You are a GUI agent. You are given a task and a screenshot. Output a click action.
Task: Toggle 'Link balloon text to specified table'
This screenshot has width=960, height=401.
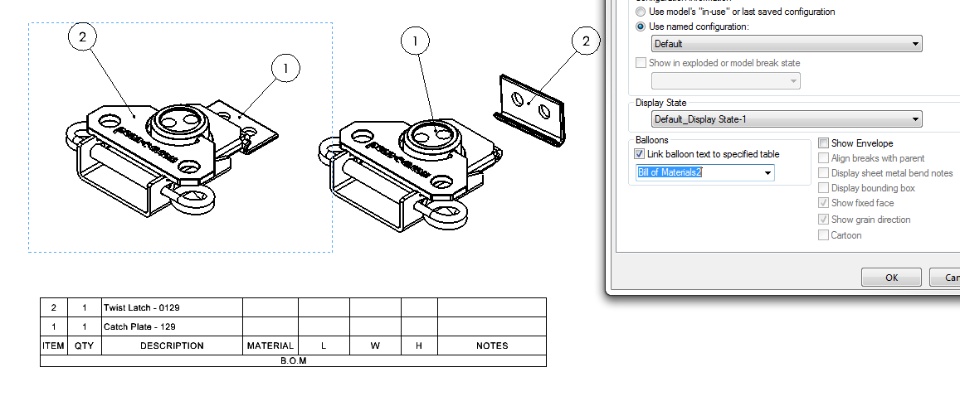click(x=640, y=154)
